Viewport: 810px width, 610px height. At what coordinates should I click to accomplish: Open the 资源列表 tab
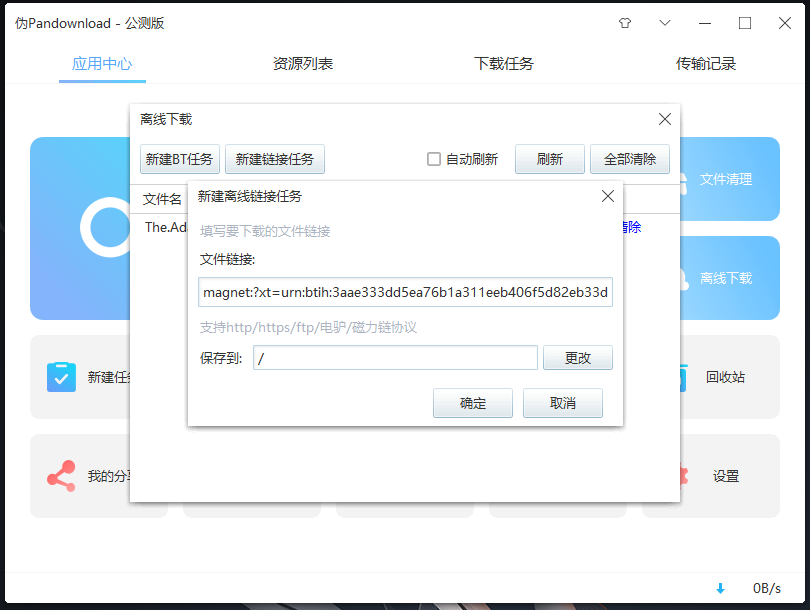pos(303,64)
